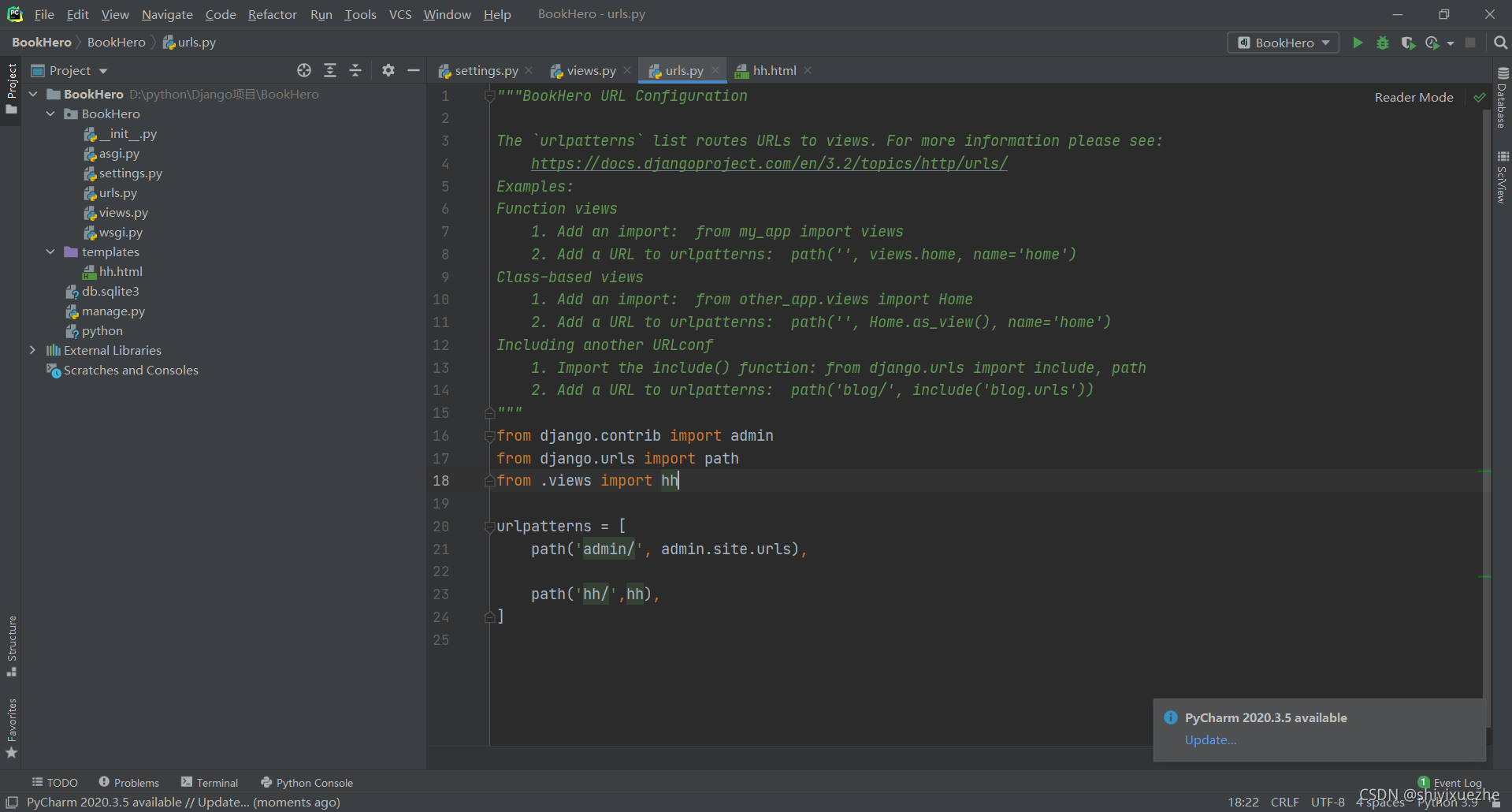The image size is (1512, 812).
Task: Open the Django docs URL link
Action: [769, 164]
